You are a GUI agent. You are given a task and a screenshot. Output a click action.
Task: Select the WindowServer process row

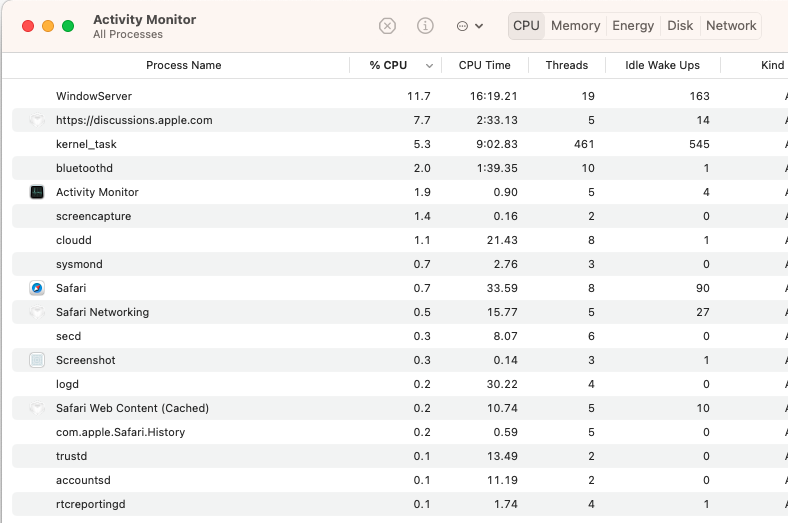[94, 96]
